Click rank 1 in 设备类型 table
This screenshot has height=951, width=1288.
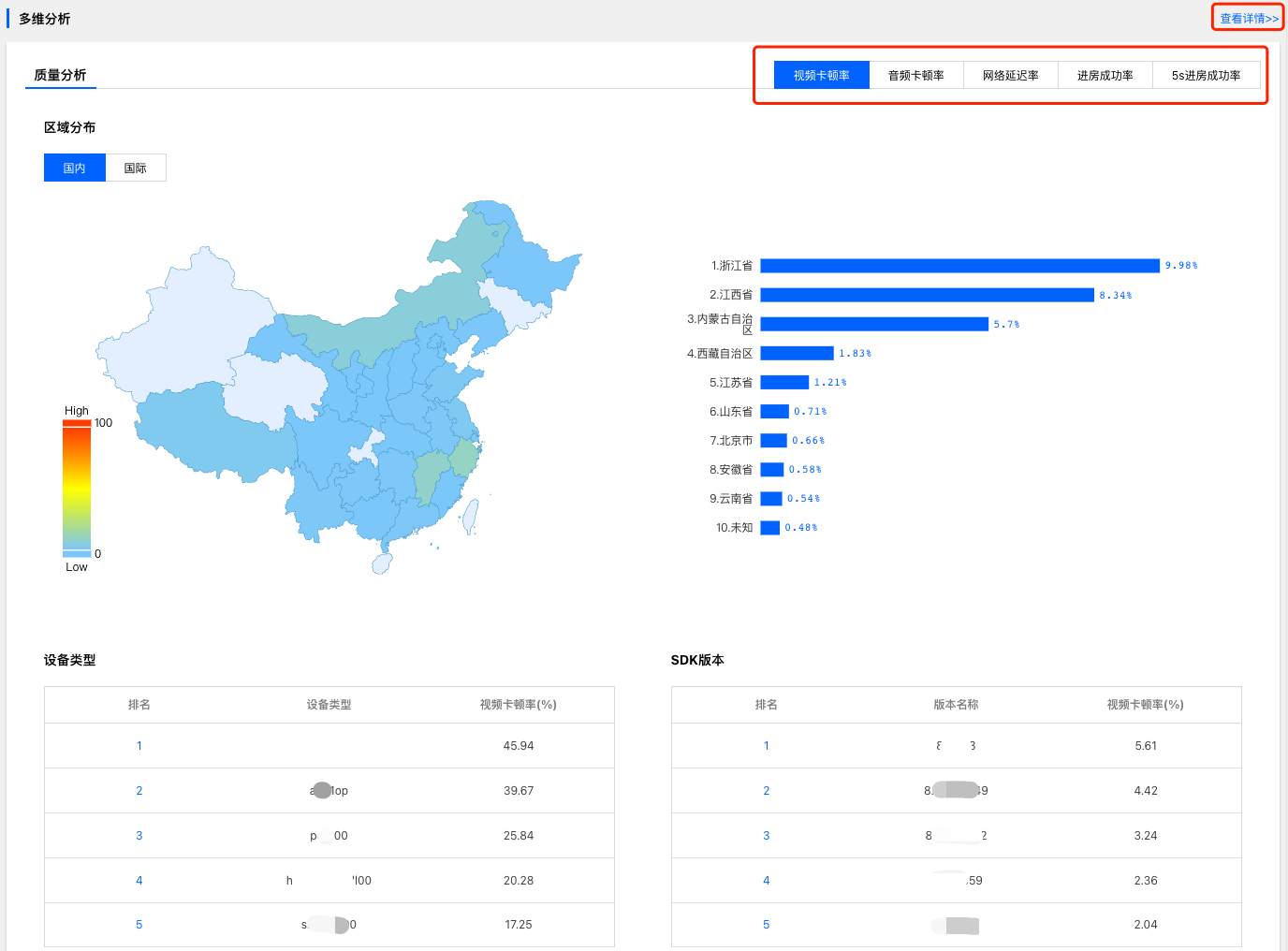point(139,746)
